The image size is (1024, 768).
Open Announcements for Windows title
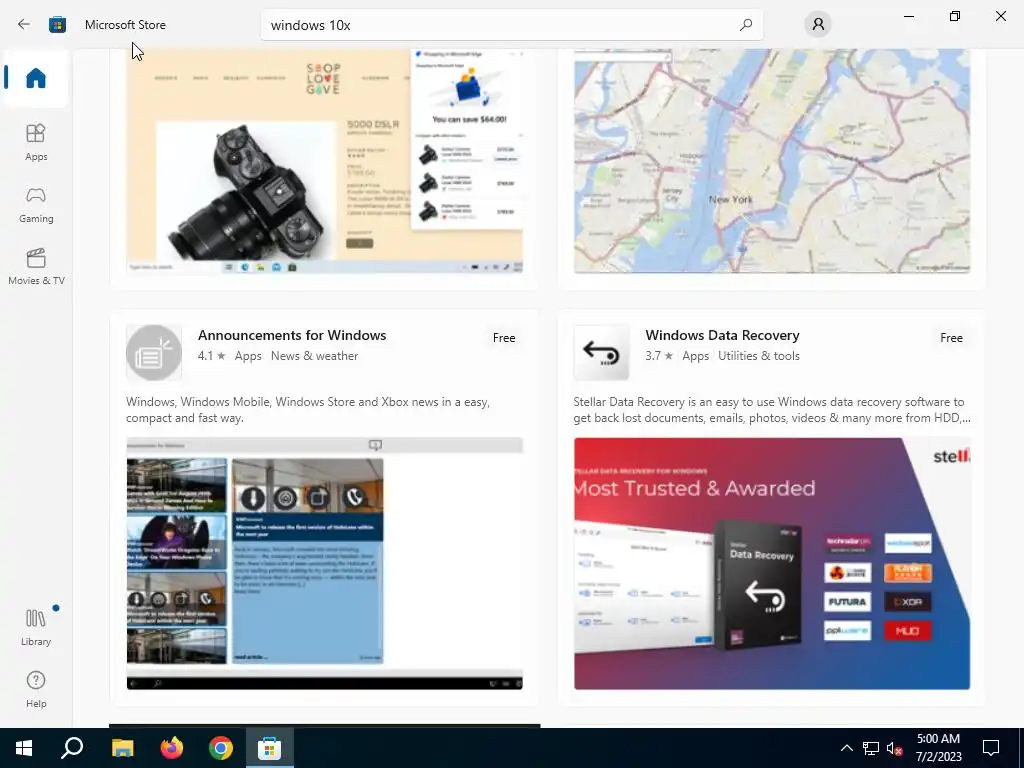click(292, 335)
